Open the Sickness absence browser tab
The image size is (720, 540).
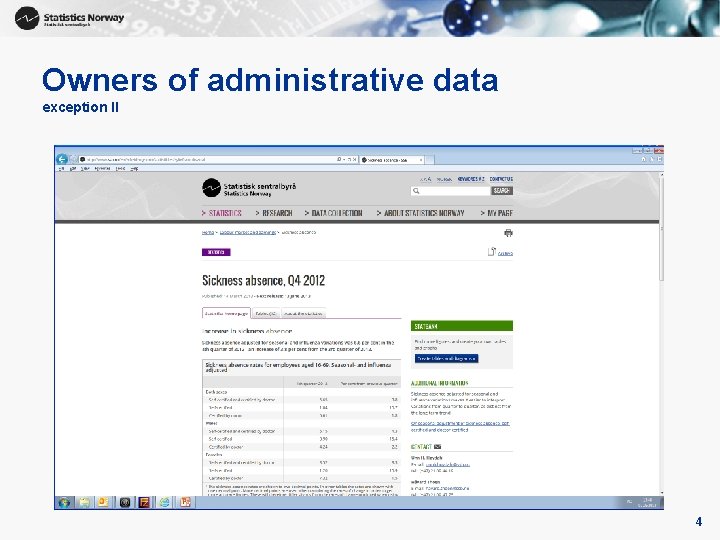click(x=392, y=160)
